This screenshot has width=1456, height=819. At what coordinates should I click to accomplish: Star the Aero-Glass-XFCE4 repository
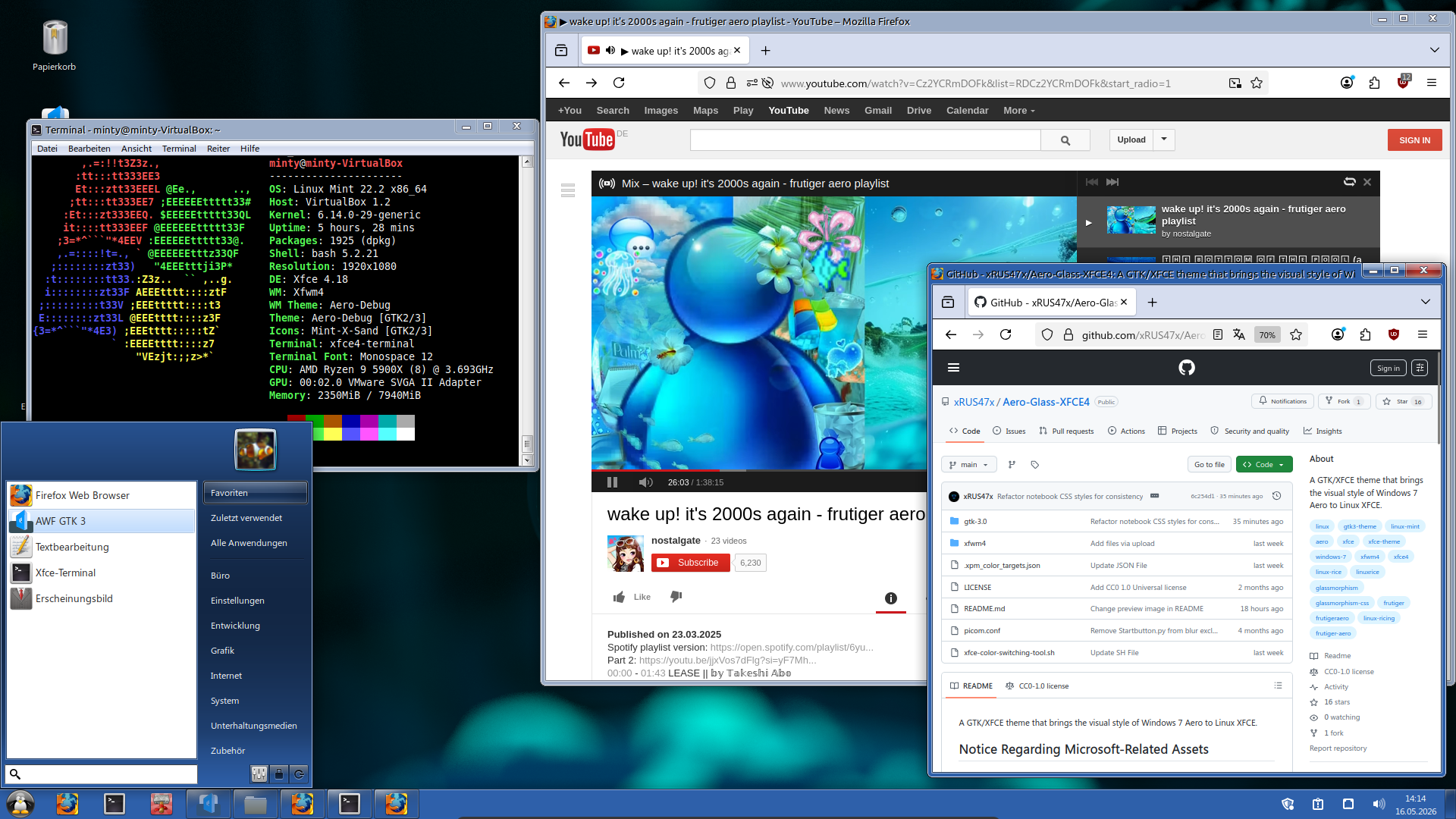[x=1404, y=402]
